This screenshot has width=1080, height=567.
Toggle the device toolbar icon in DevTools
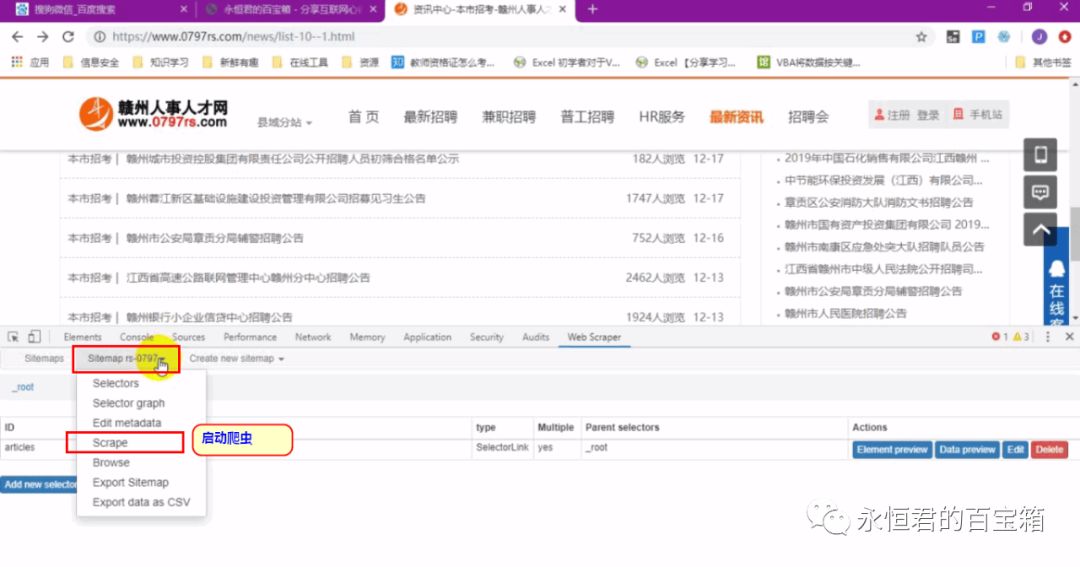pyautogui.click(x=34, y=337)
